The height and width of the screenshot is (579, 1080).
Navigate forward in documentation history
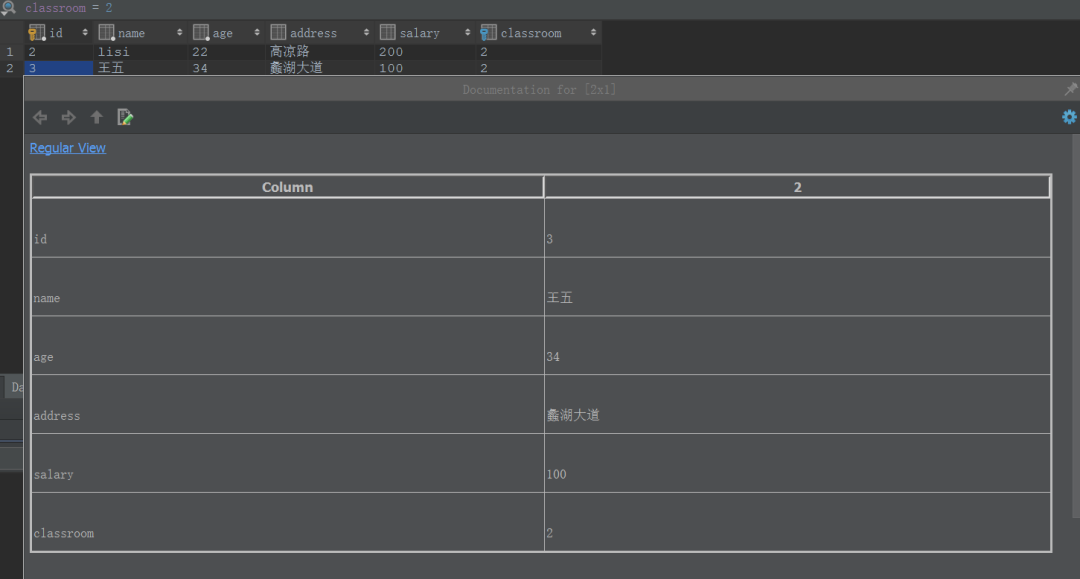click(67, 116)
